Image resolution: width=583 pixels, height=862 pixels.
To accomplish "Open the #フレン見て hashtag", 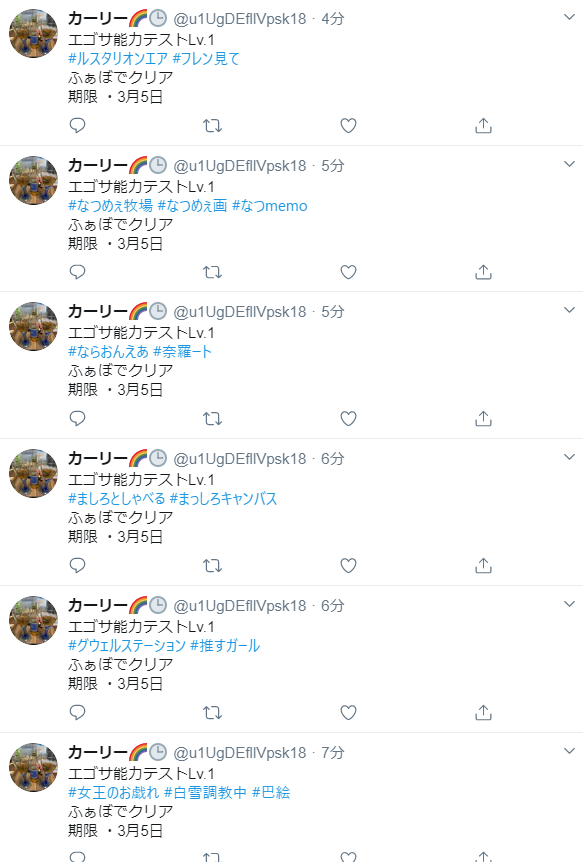I will coord(206,59).
